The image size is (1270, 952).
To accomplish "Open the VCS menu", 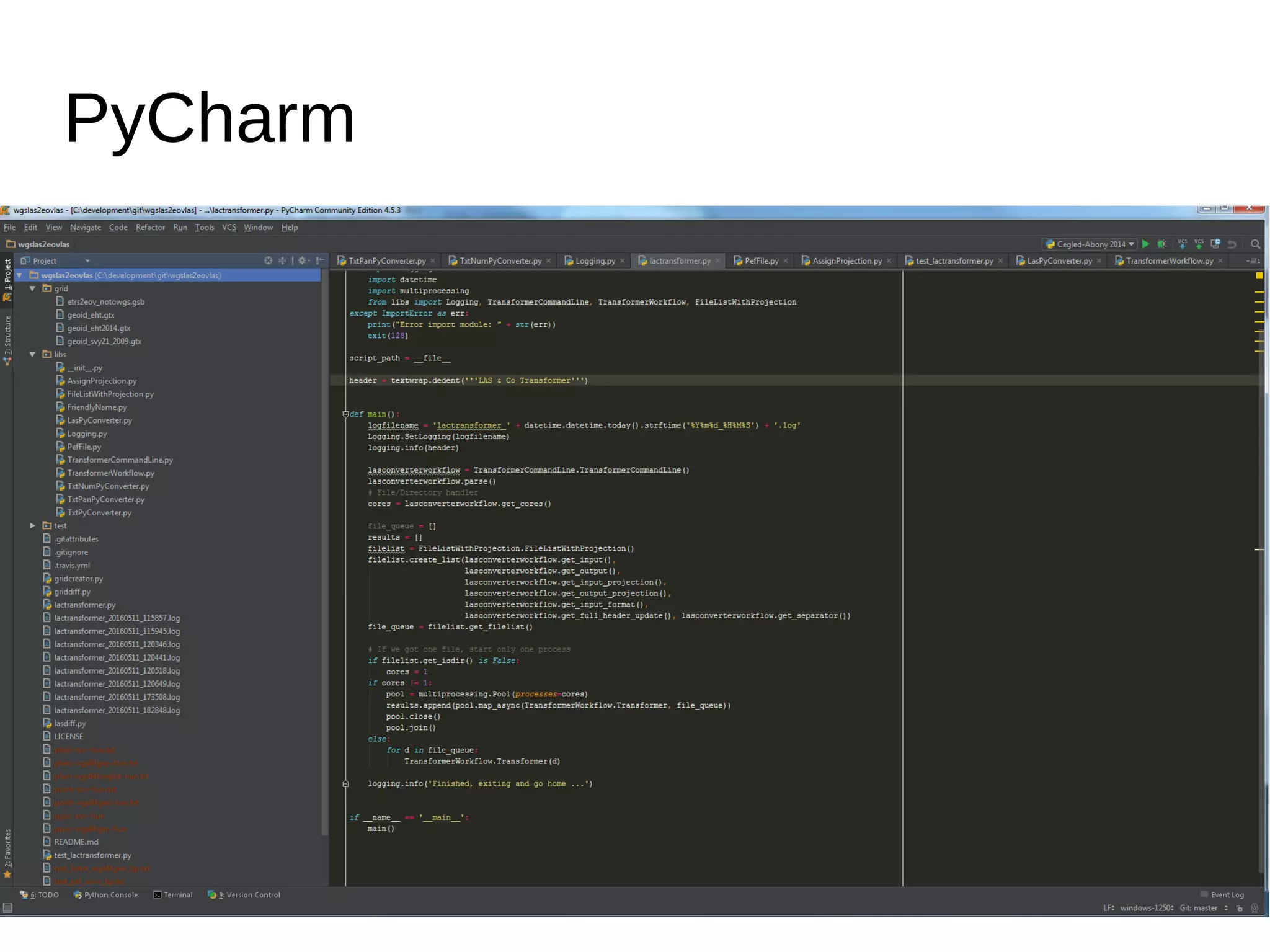I will pos(229,228).
